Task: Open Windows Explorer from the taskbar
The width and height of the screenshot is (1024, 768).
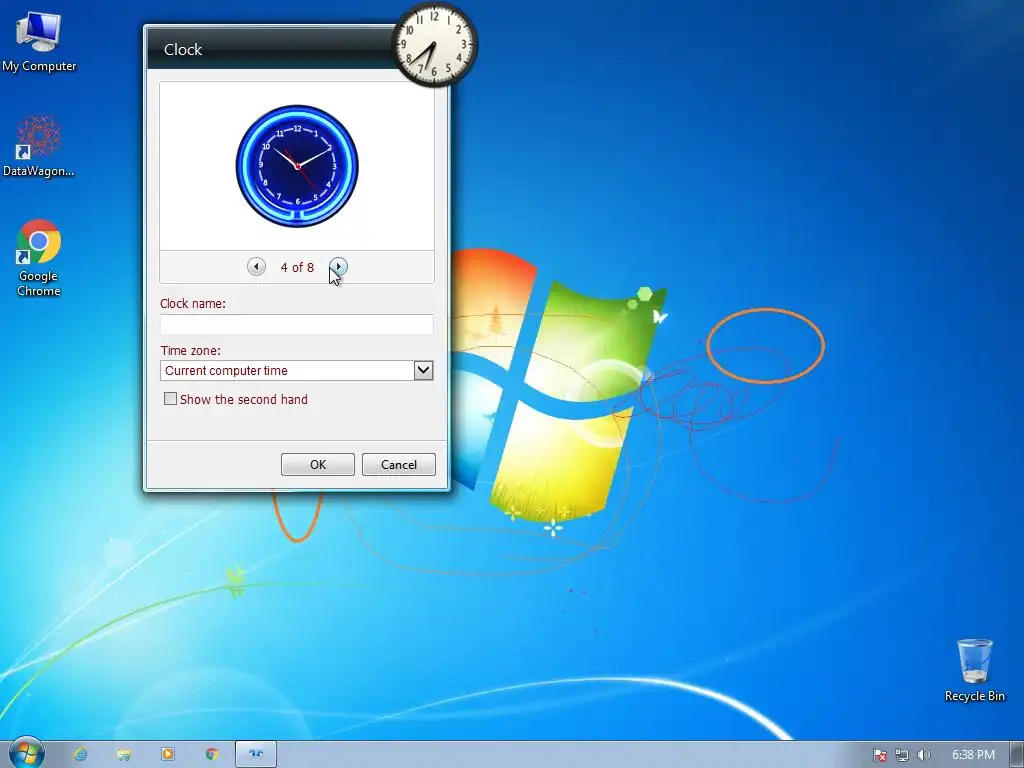Action: 124,754
